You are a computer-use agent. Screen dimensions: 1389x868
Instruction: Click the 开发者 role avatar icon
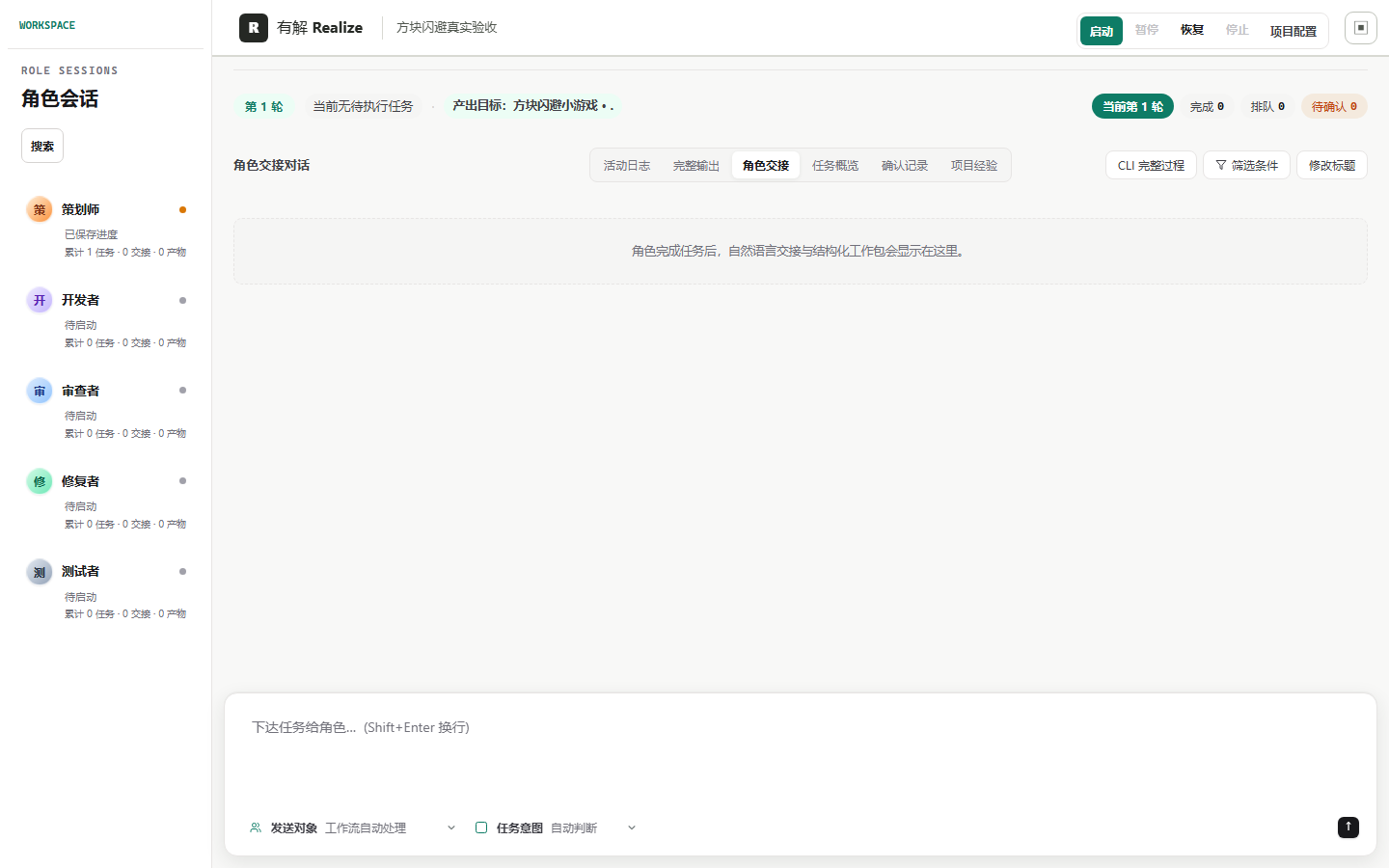coord(40,300)
